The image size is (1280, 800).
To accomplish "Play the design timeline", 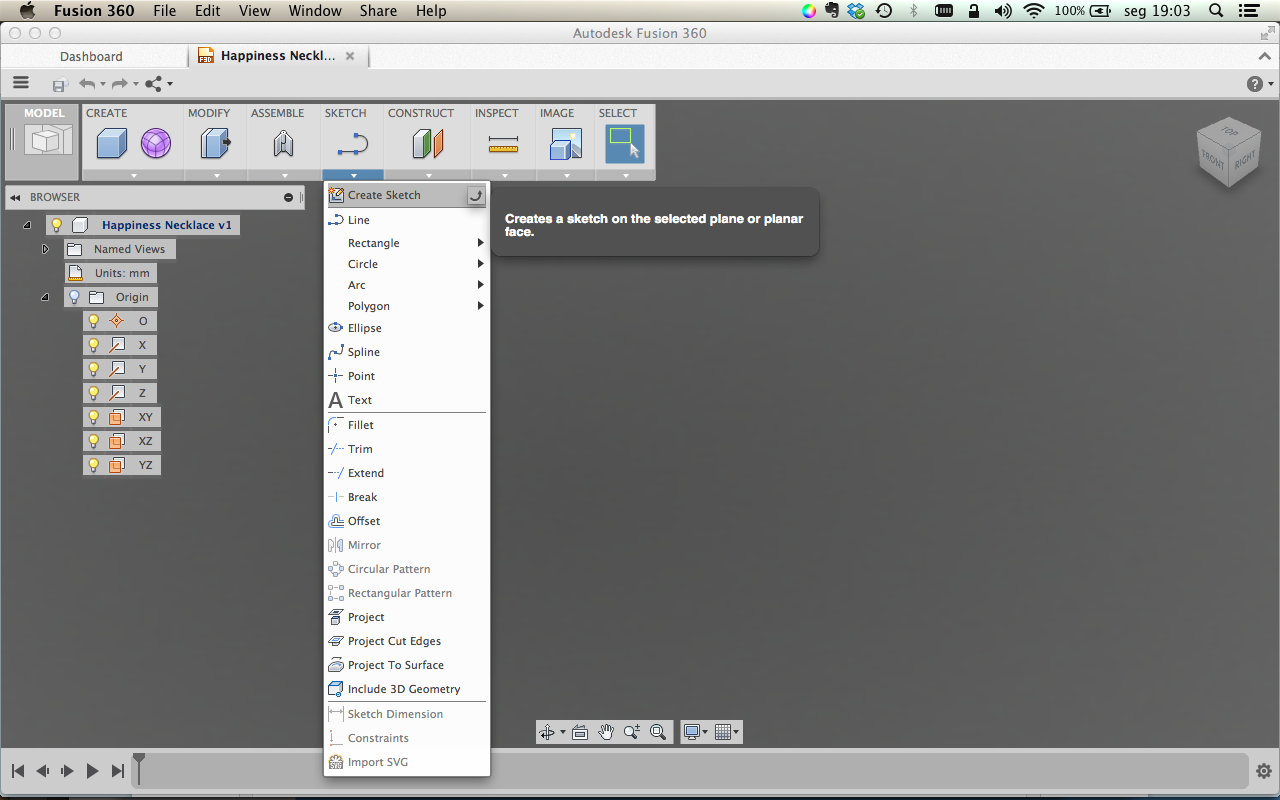I will 92,771.
